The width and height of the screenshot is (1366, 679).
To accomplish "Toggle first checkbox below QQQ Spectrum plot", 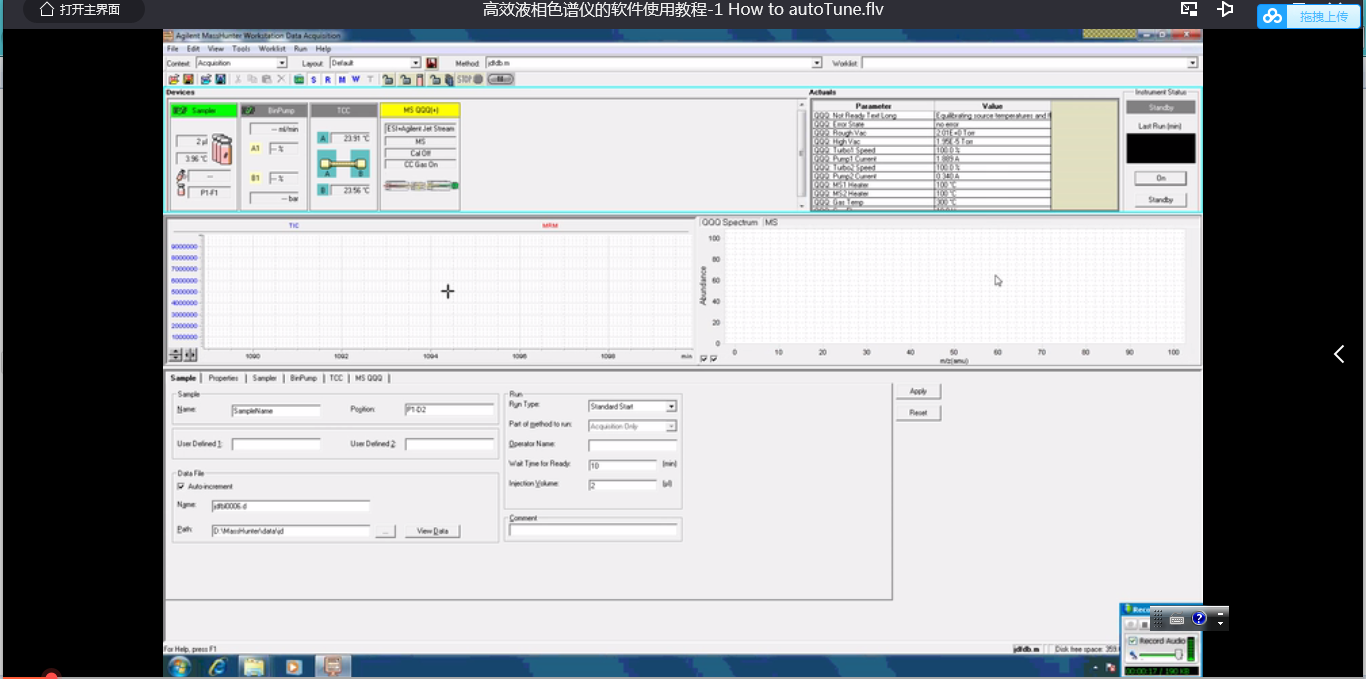I will 704,359.
